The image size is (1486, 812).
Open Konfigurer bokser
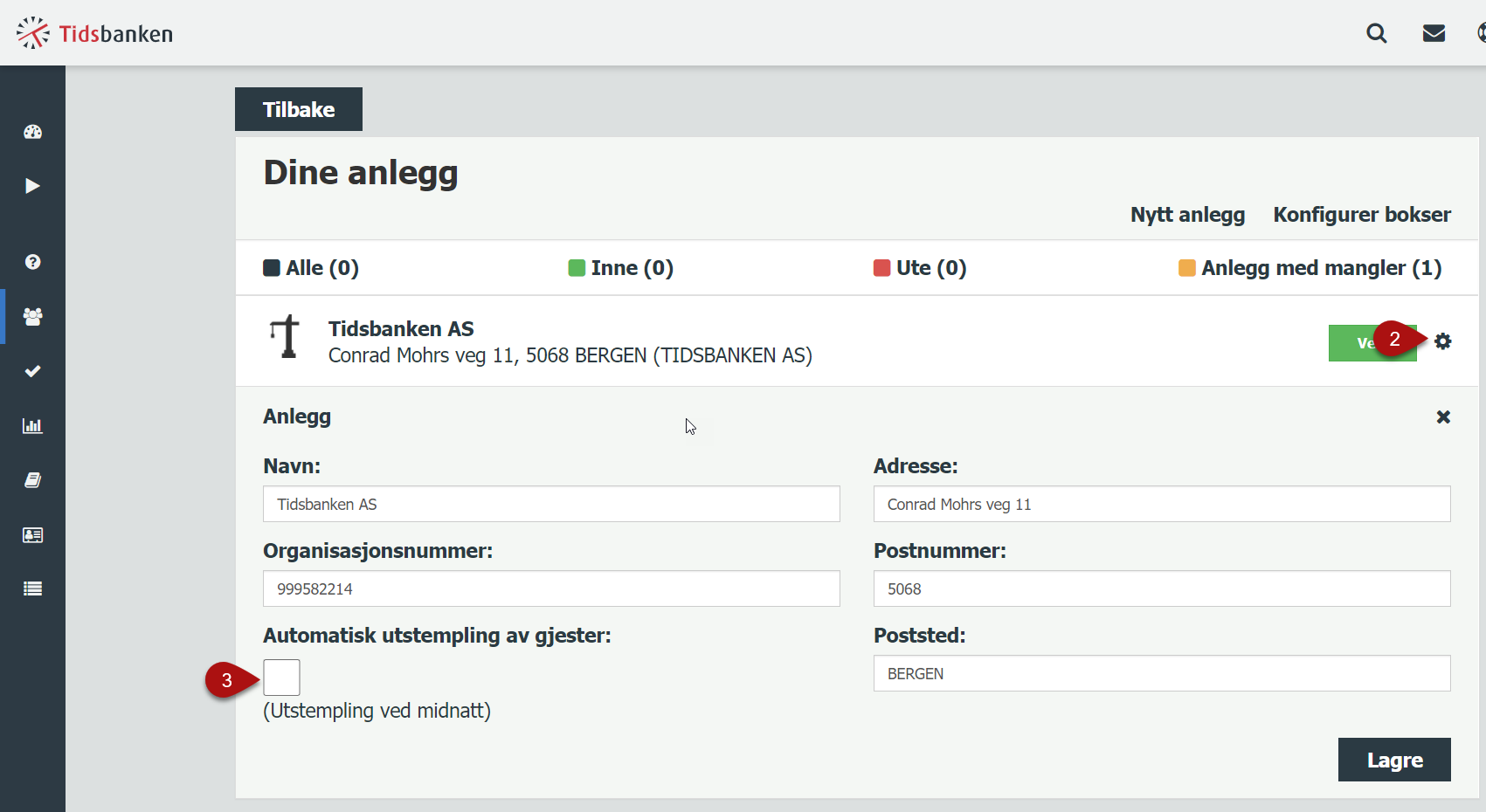1362,215
